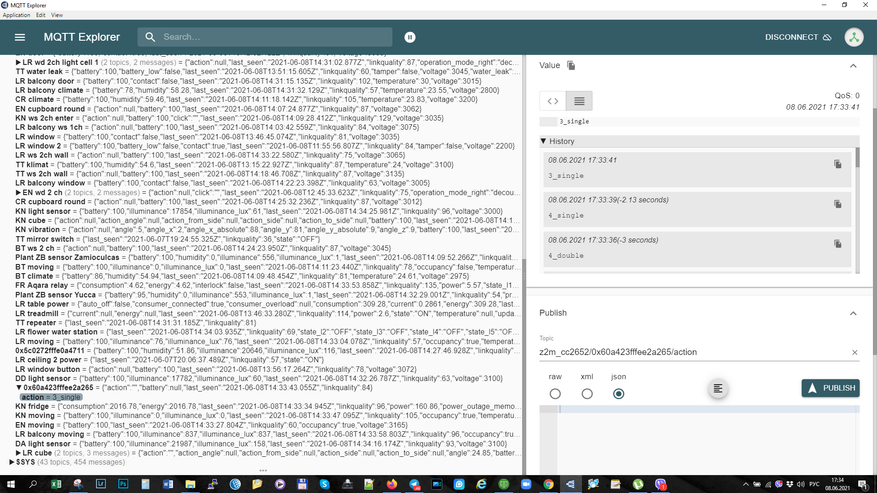Select the json payload format

point(618,394)
